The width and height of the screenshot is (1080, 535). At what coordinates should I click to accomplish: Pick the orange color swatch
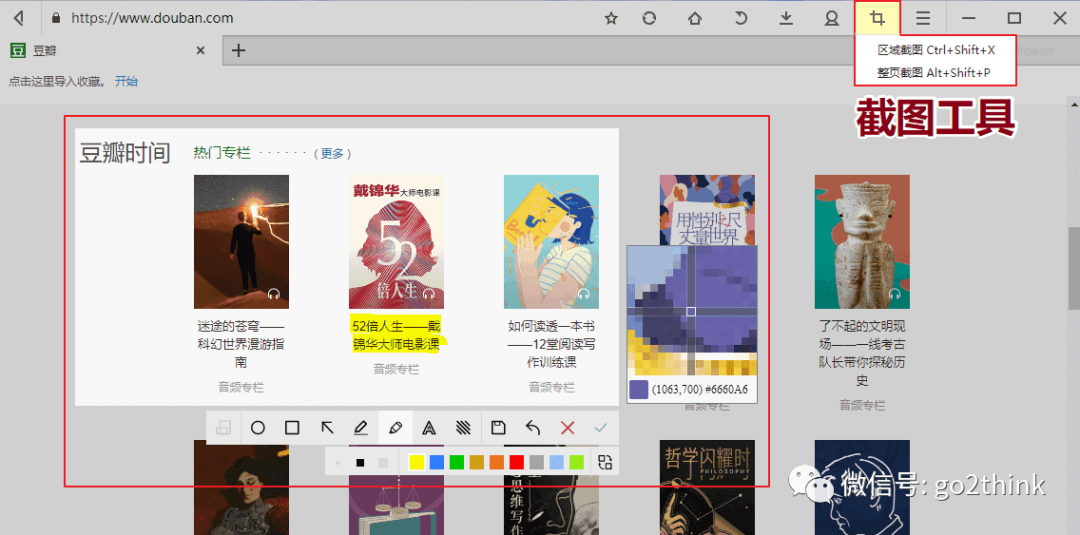tap(497, 462)
